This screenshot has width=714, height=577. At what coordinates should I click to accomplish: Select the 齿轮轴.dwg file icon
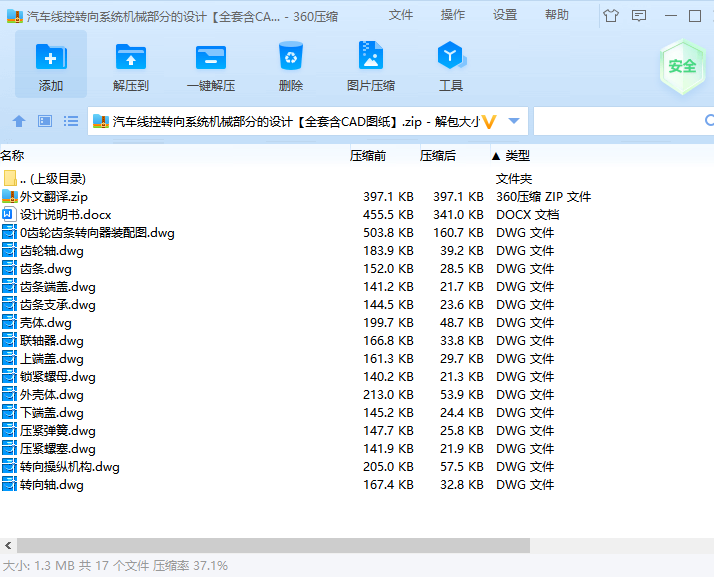pos(9,250)
